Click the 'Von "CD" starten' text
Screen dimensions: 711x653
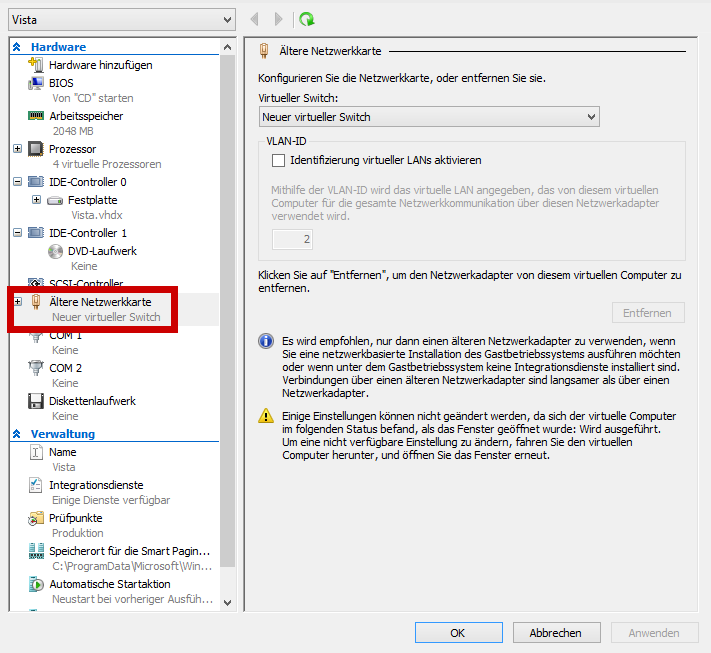pos(93,98)
